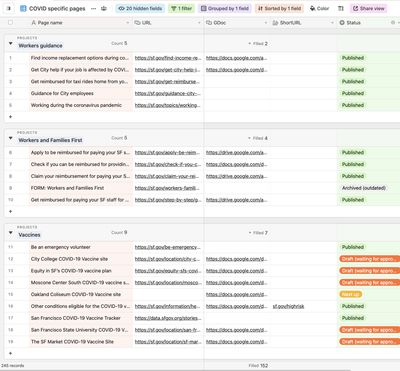Screen dimensions: 400x371
Task: Open the view options three-dot menu
Action: pyautogui.click(x=94, y=8)
